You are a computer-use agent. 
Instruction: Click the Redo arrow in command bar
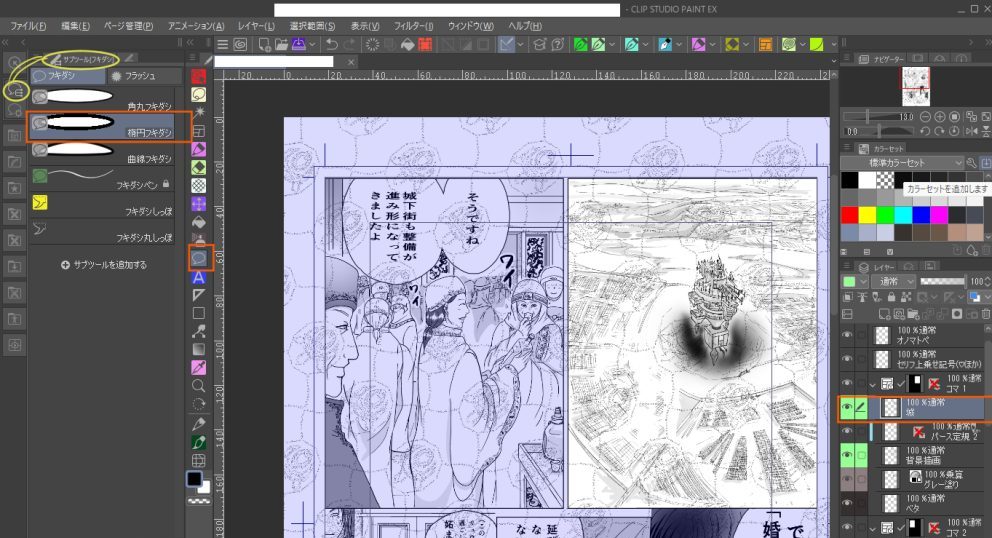(x=349, y=44)
